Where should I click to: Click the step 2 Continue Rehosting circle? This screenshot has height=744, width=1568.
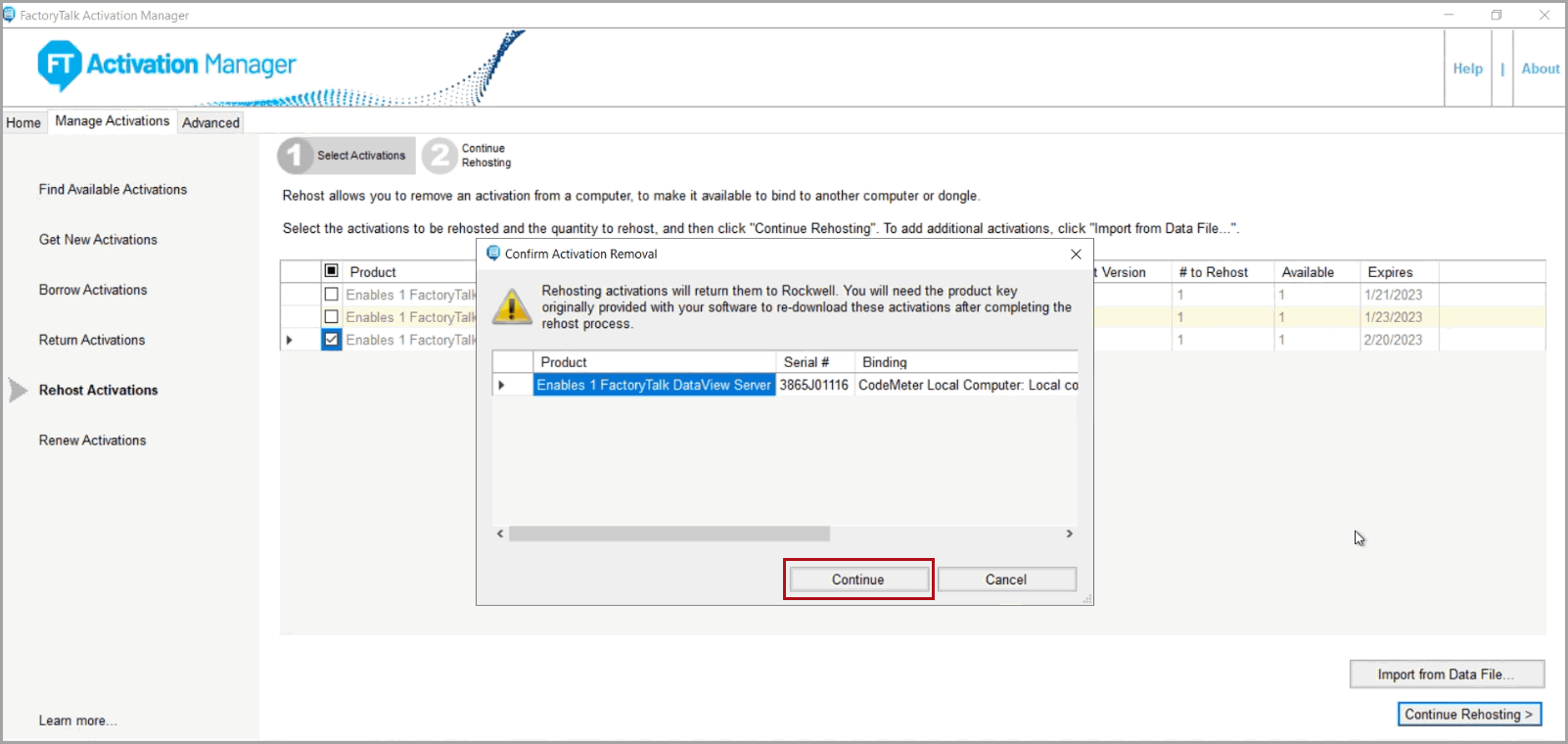tap(439, 155)
